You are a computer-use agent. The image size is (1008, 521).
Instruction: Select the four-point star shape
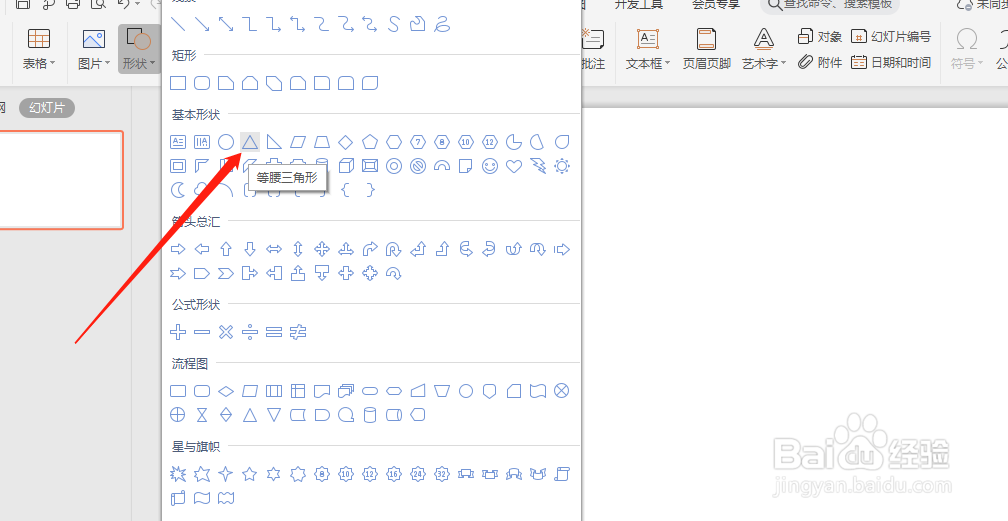pos(226,474)
